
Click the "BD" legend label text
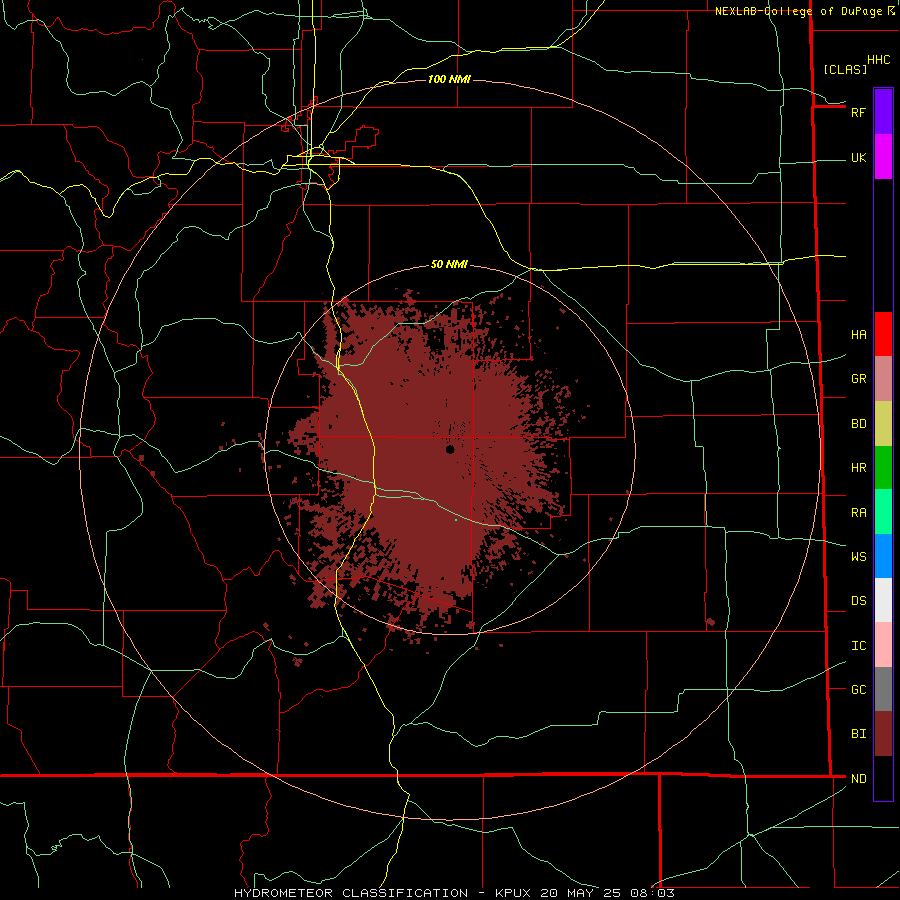point(859,424)
